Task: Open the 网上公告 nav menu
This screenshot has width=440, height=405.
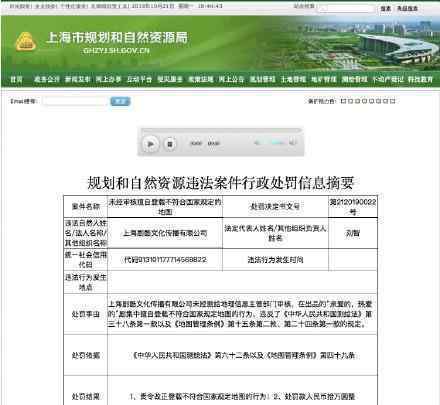Action: point(231,79)
